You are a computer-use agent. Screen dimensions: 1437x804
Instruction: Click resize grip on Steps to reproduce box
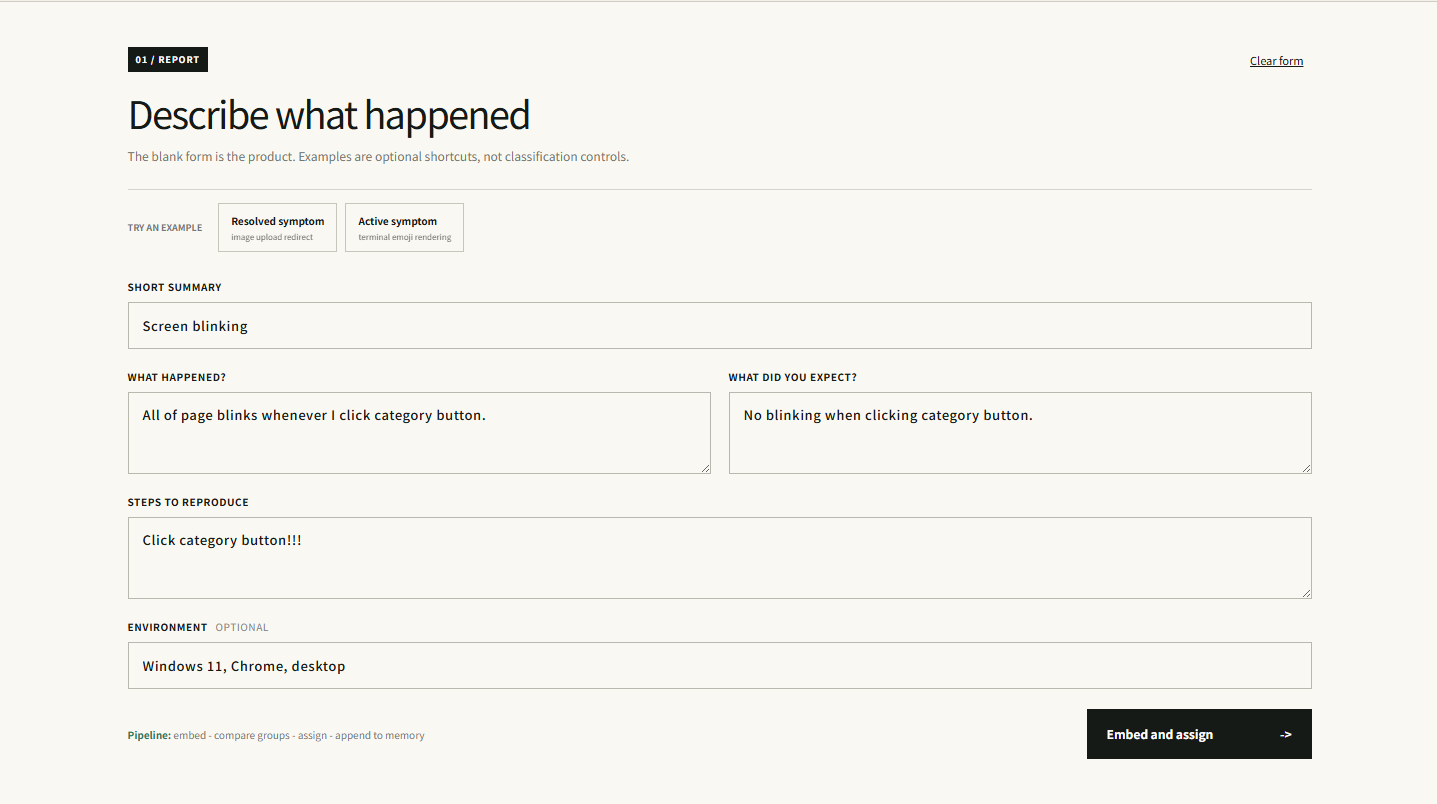click(1306, 593)
